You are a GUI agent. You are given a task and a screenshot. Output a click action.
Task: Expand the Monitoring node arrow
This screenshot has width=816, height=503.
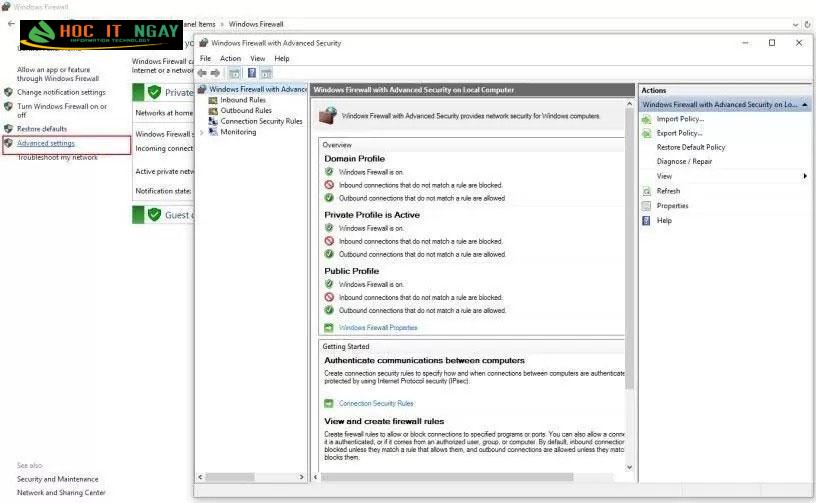(201, 132)
